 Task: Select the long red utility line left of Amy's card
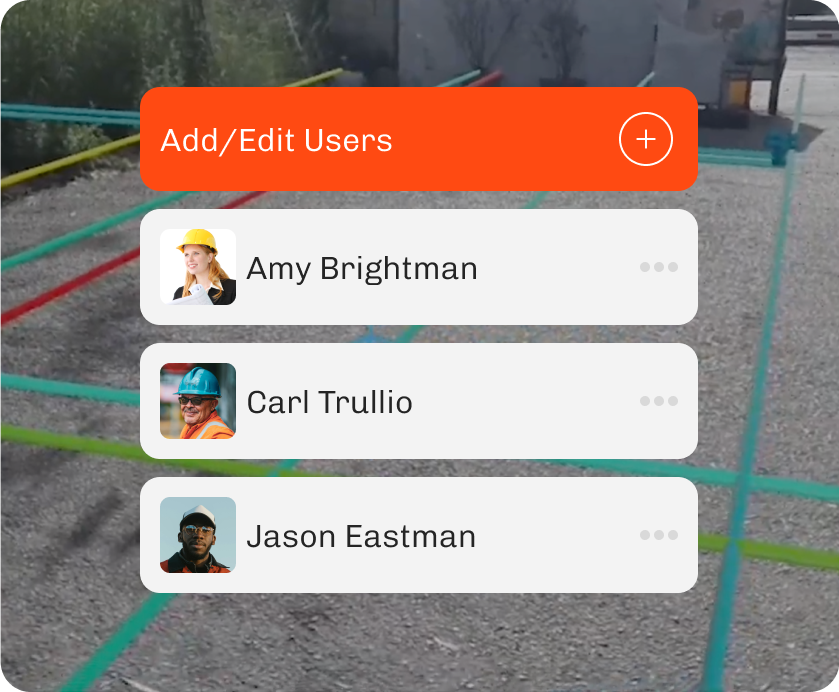coord(70,287)
